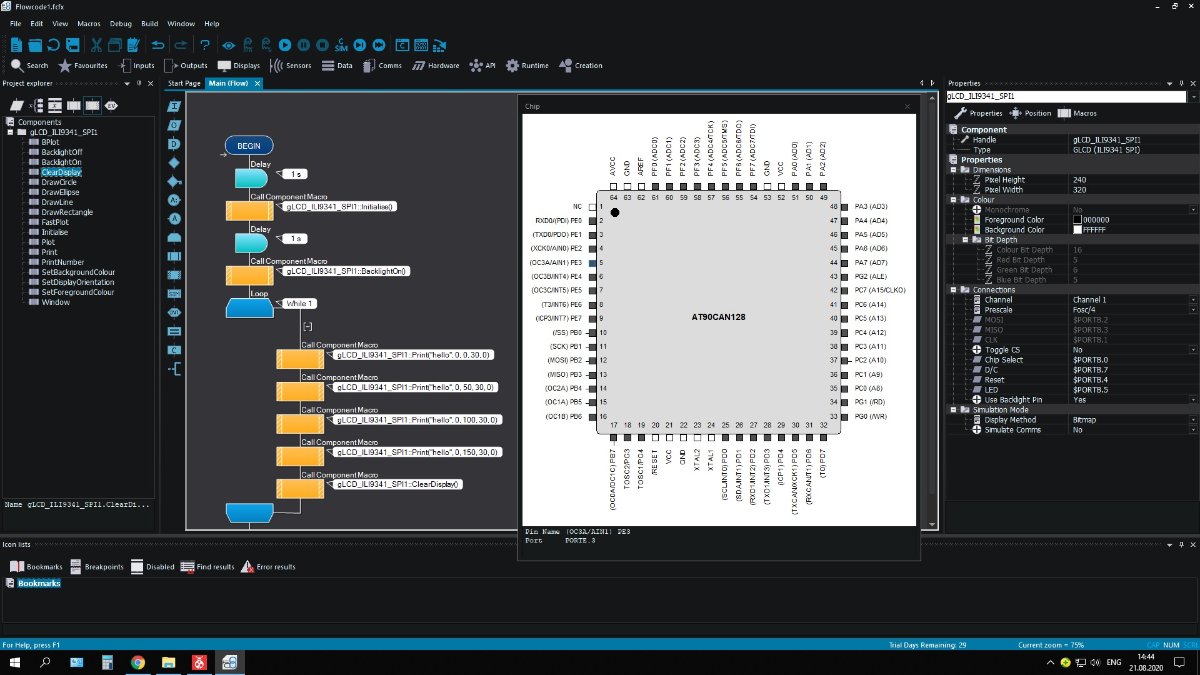Viewport: 1200px width, 675px height.
Task: Click the Windows Start button
Action: (16, 662)
